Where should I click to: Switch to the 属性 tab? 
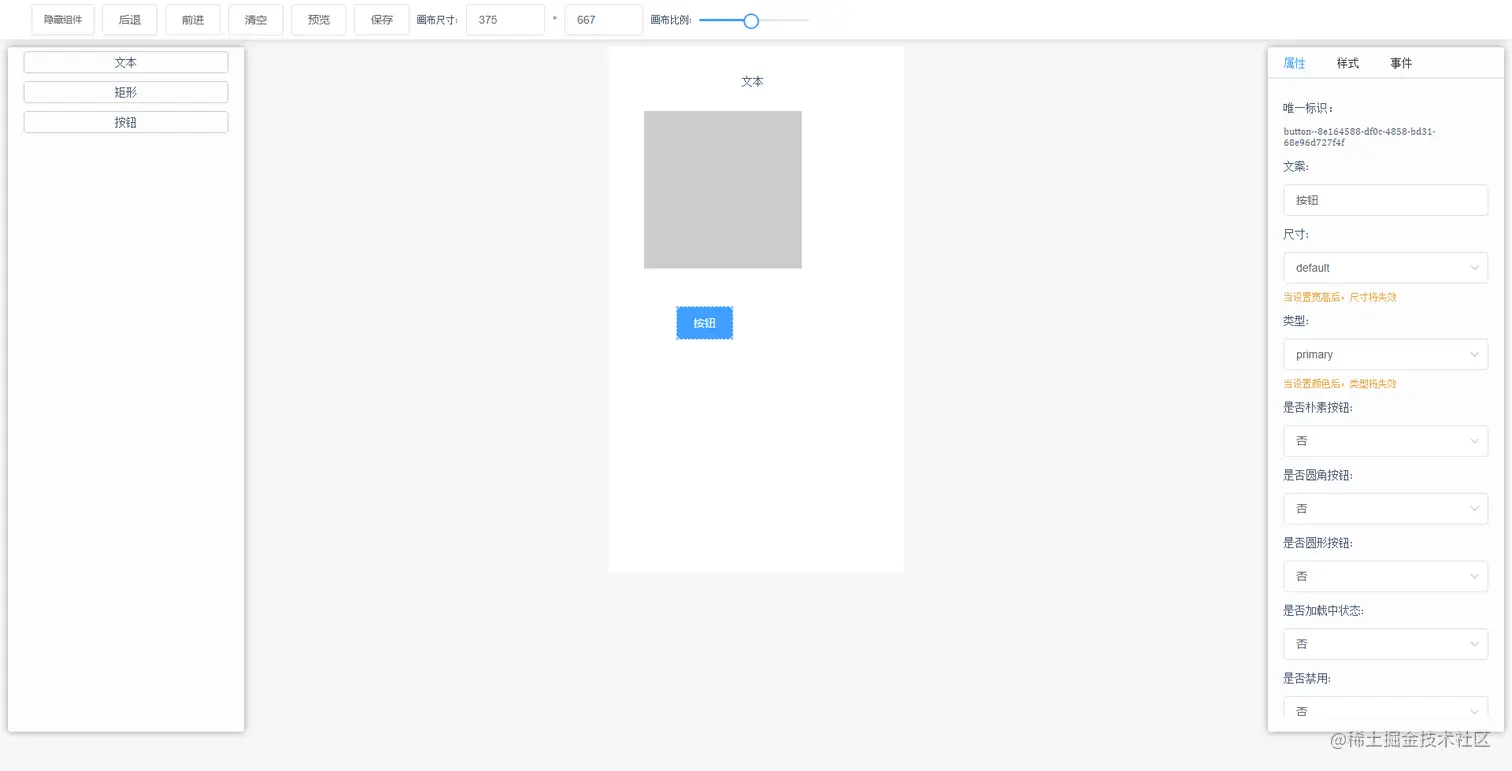point(1294,63)
